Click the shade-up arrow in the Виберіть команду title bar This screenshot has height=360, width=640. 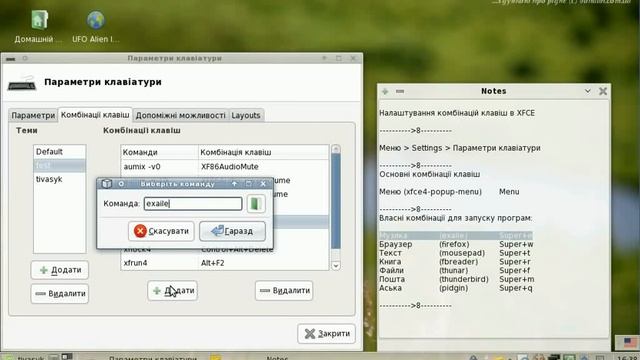234,184
